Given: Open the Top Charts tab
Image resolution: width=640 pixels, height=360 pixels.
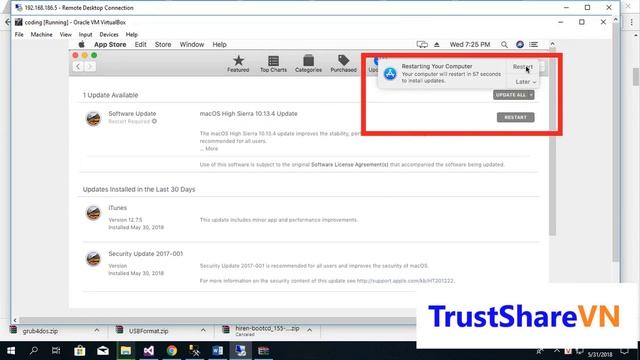Looking at the screenshot, I should coord(273,64).
